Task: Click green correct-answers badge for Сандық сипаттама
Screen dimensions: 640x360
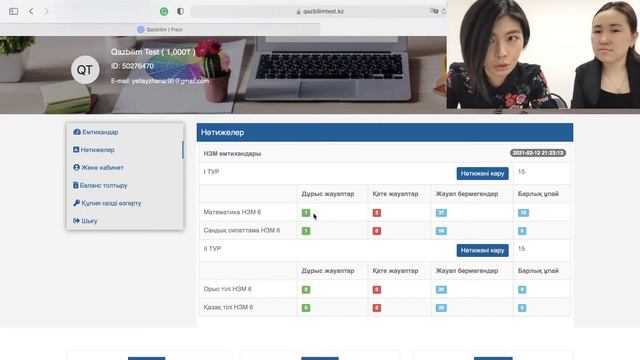Action: click(306, 231)
